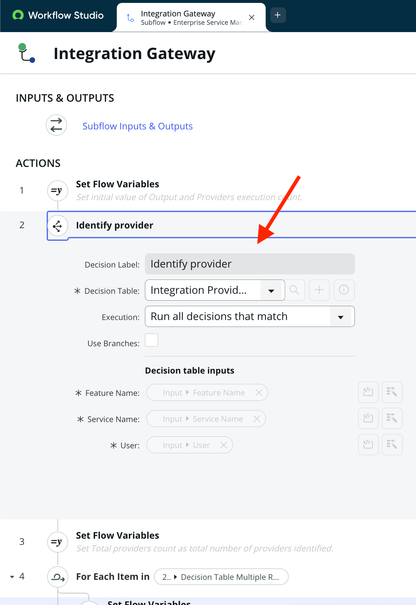This screenshot has height=605, width=416.
Task: Open the data pill picker for Feature Name
Action: (x=392, y=392)
